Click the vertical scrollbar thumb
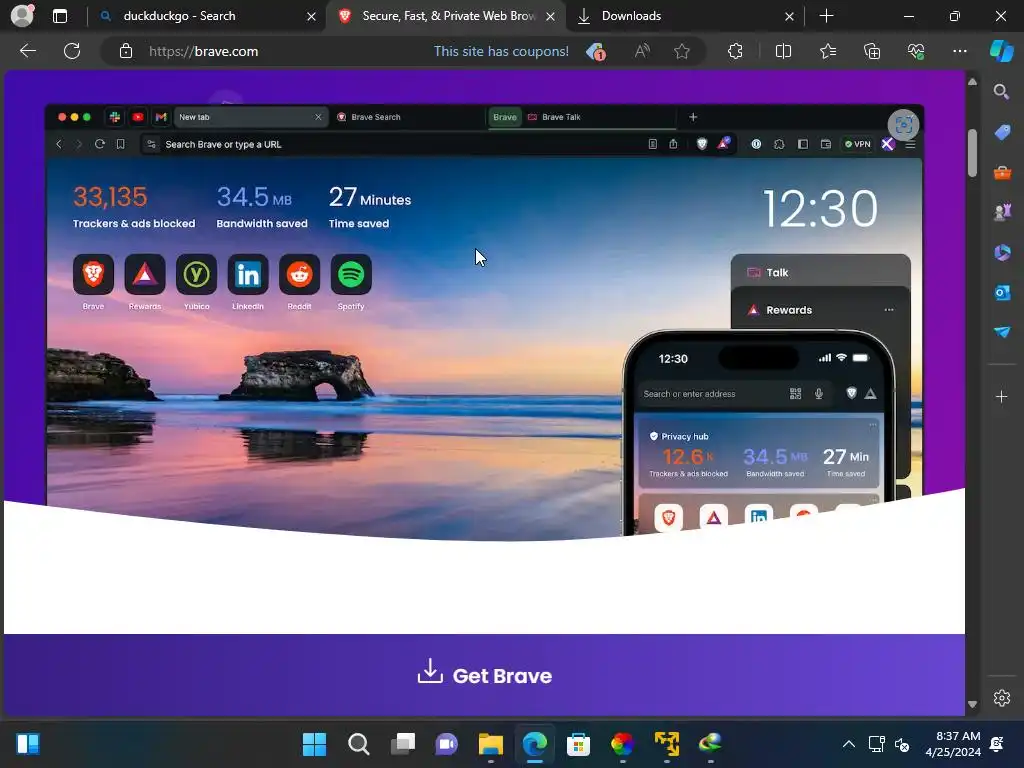 pyautogui.click(x=972, y=153)
